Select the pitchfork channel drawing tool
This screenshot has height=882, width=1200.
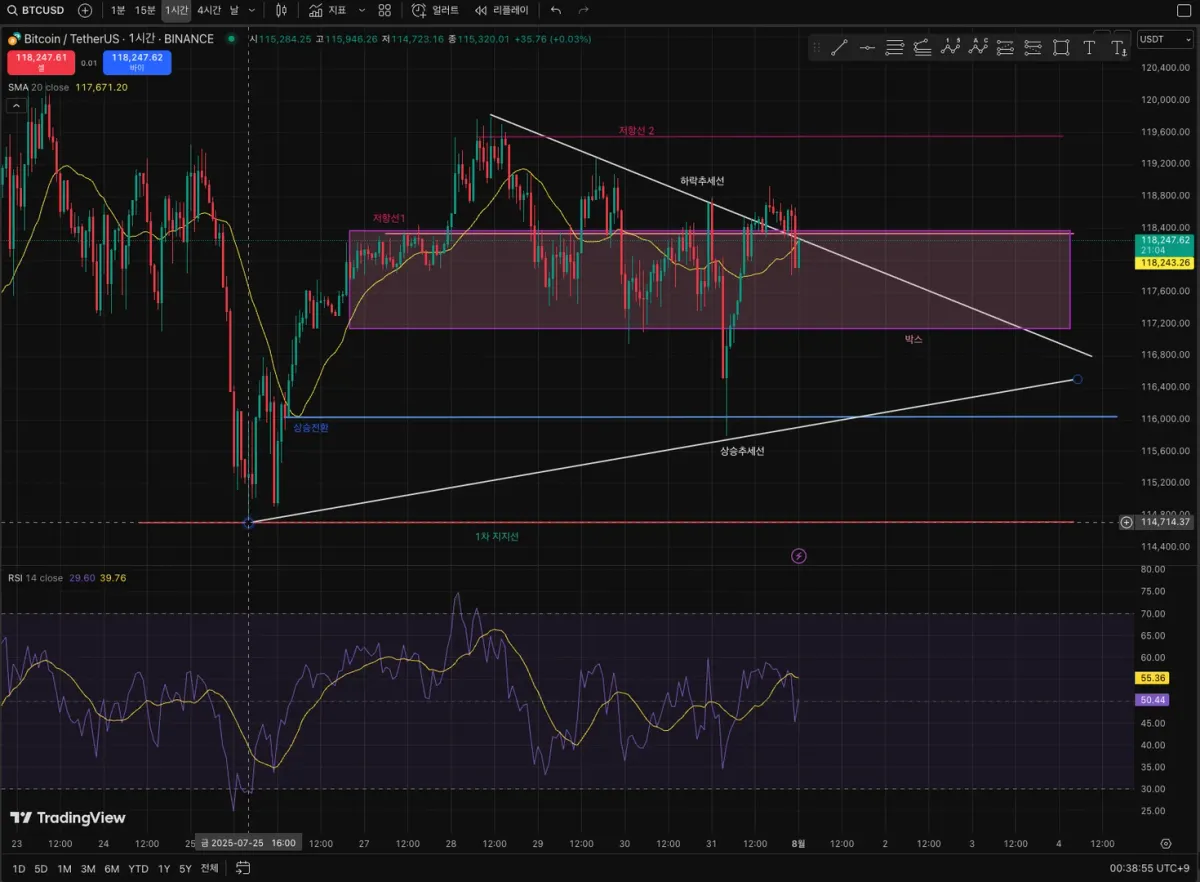pyautogui.click(x=923, y=47)
